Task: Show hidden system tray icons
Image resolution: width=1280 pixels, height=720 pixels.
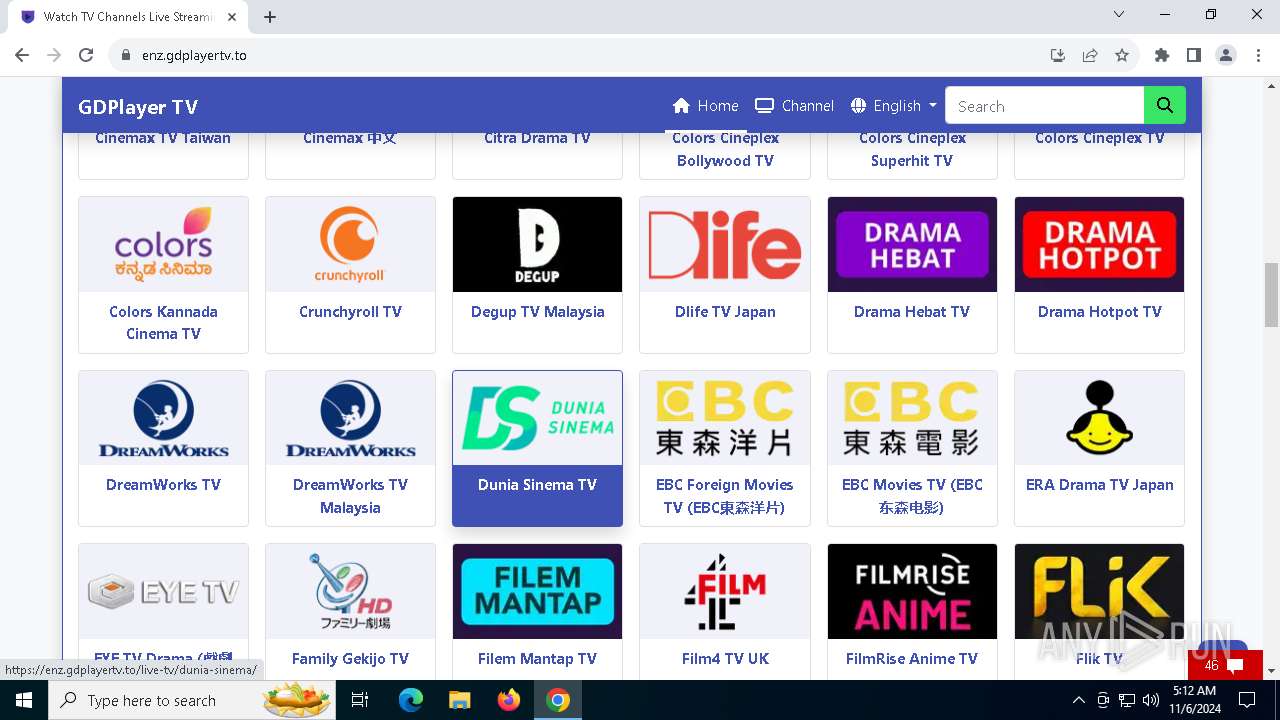Action: [x=1078, y=700]
